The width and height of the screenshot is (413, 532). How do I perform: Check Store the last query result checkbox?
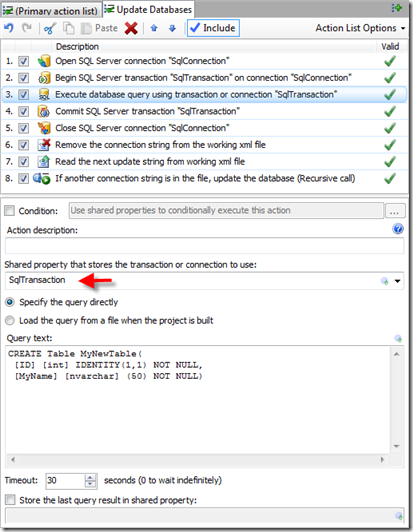tap(10, 500)
